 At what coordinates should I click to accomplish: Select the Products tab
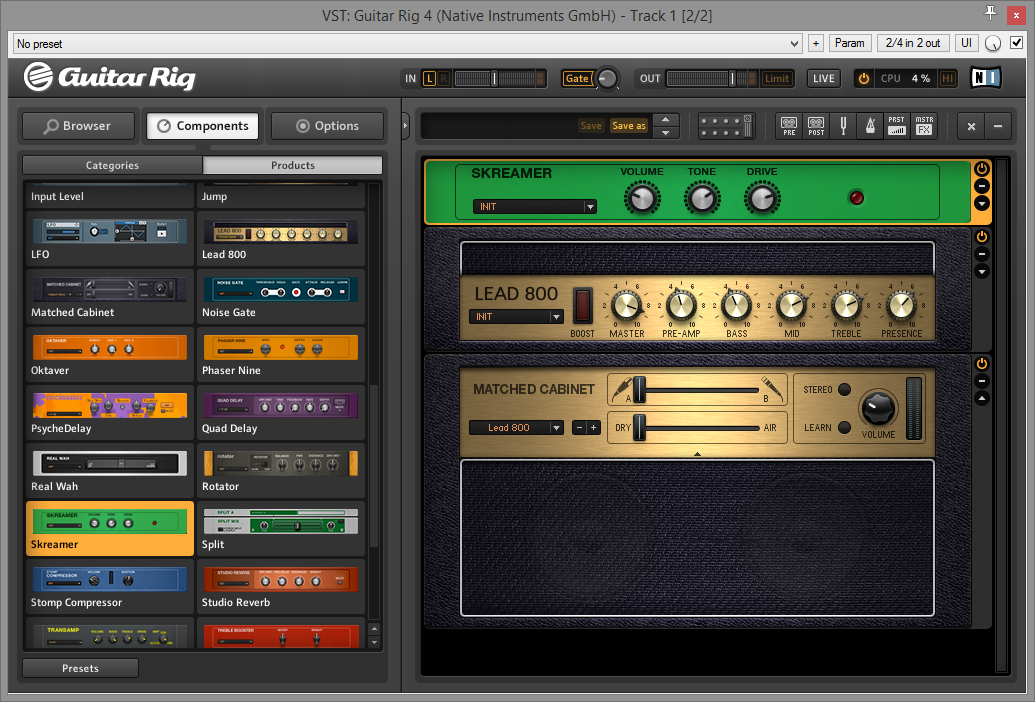(292, 165)
